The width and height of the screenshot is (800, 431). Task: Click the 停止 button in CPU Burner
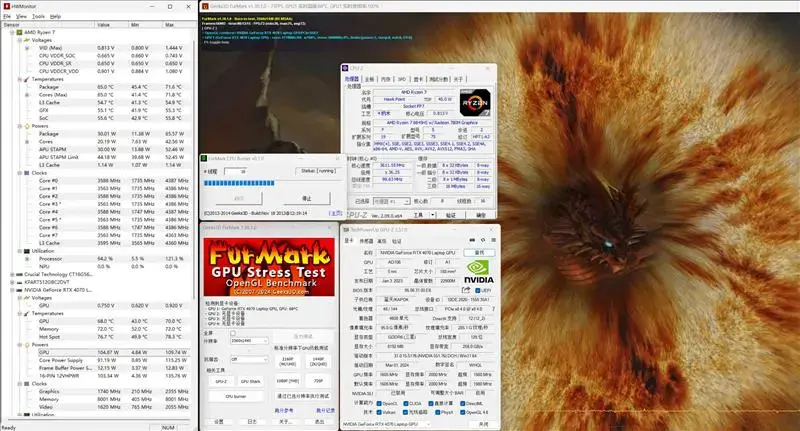tap(307, 198)
